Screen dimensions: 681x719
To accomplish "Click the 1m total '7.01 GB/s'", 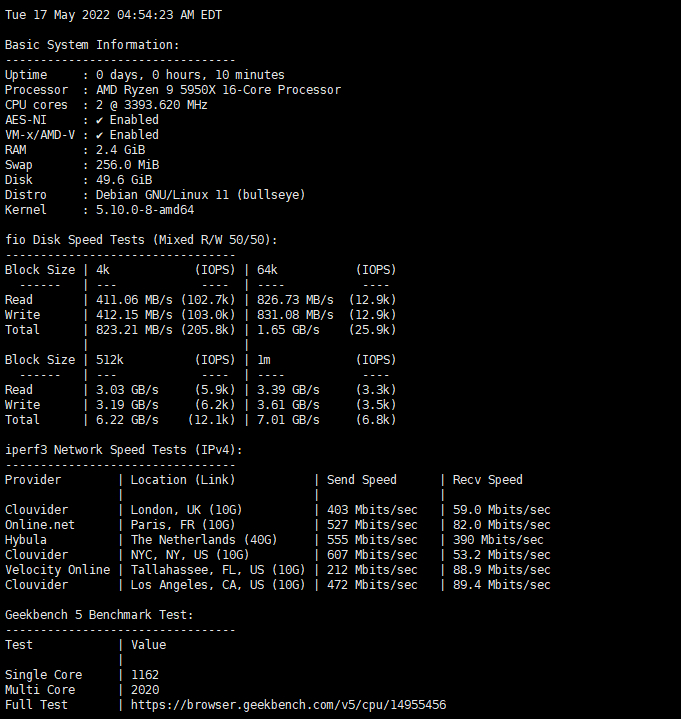I will tap(288, 420).
